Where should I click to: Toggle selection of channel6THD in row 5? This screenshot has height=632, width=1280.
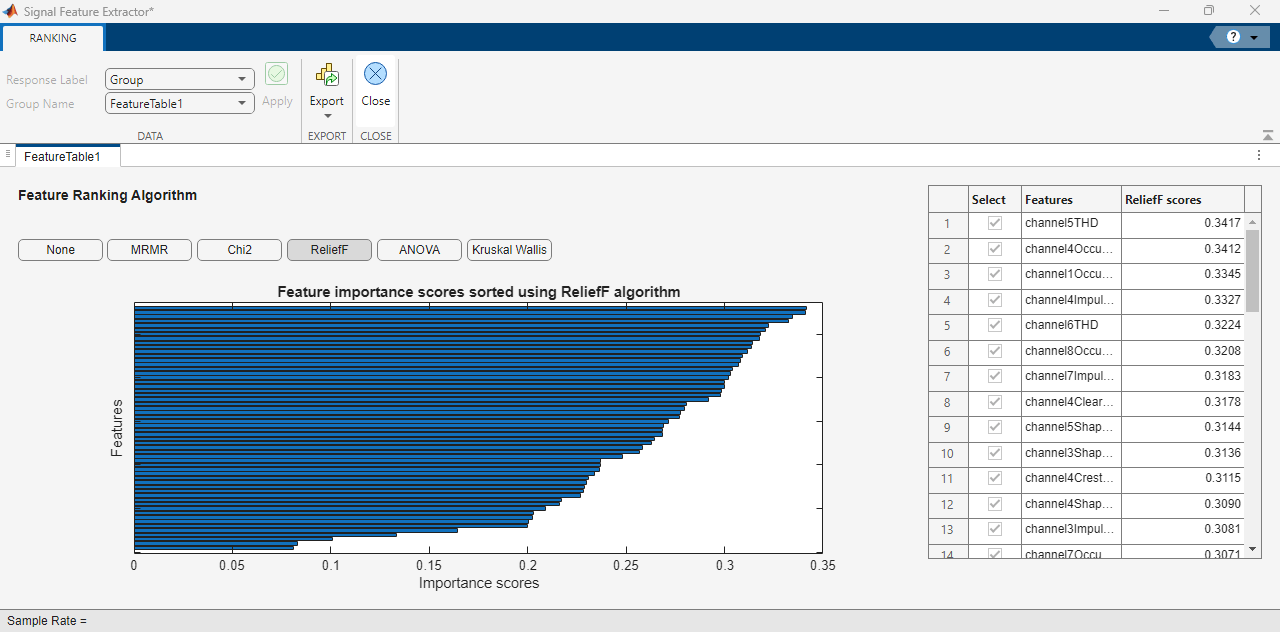[x=993, y=325]
